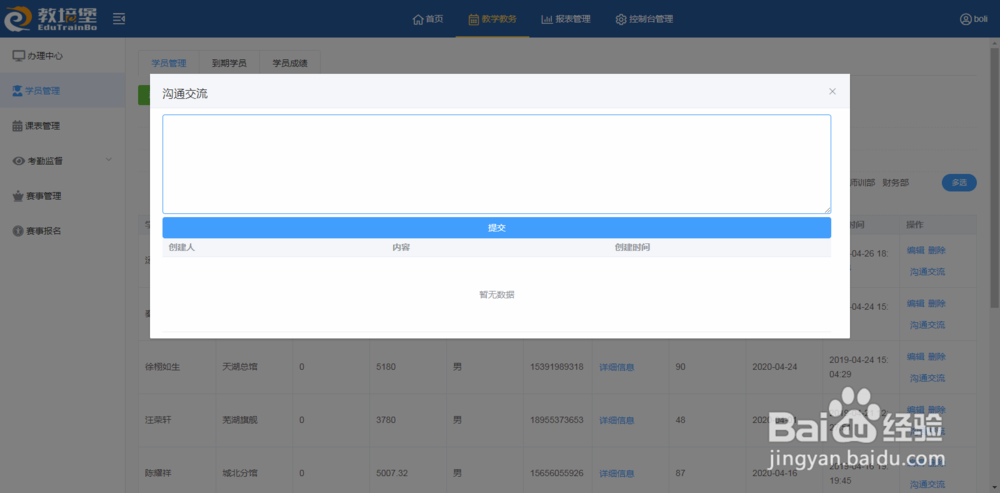Open 详细信息 for 徐栩如生
This screenshot has width=1000, height=493.
click(617, 367)
